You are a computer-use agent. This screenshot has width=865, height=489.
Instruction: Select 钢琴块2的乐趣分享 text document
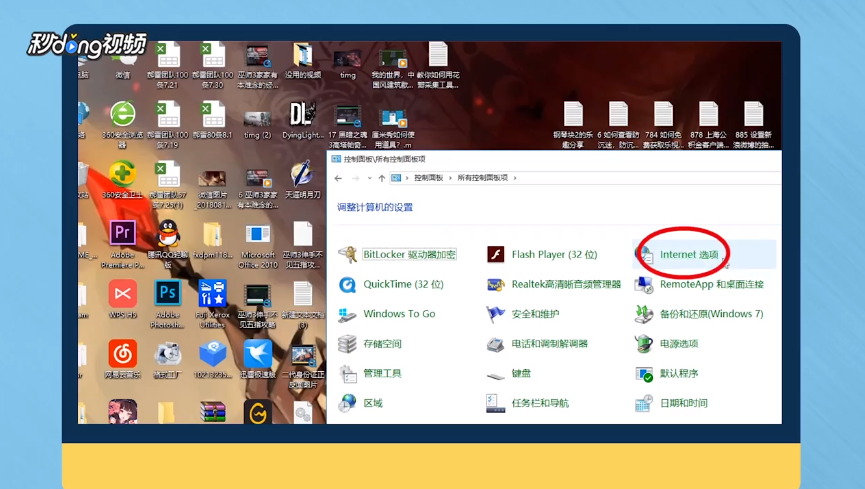point(573,125)
